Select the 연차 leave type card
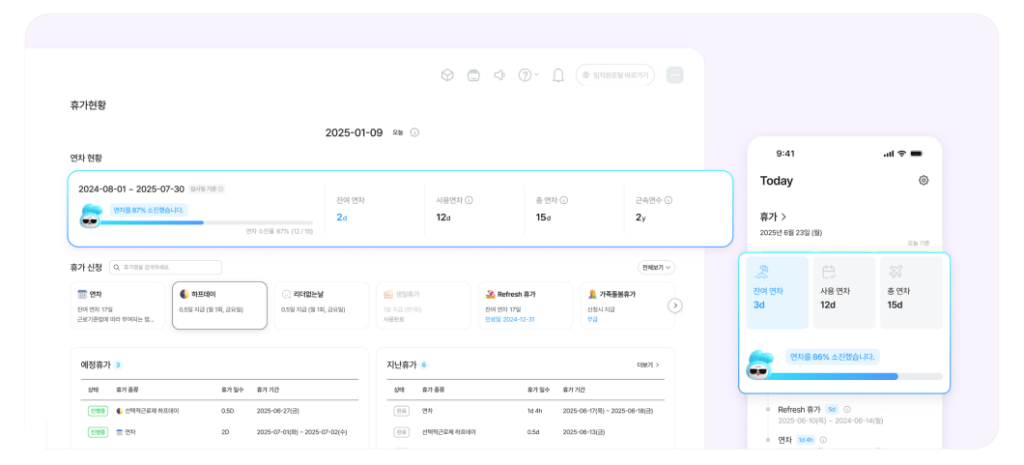 [118, 306]
